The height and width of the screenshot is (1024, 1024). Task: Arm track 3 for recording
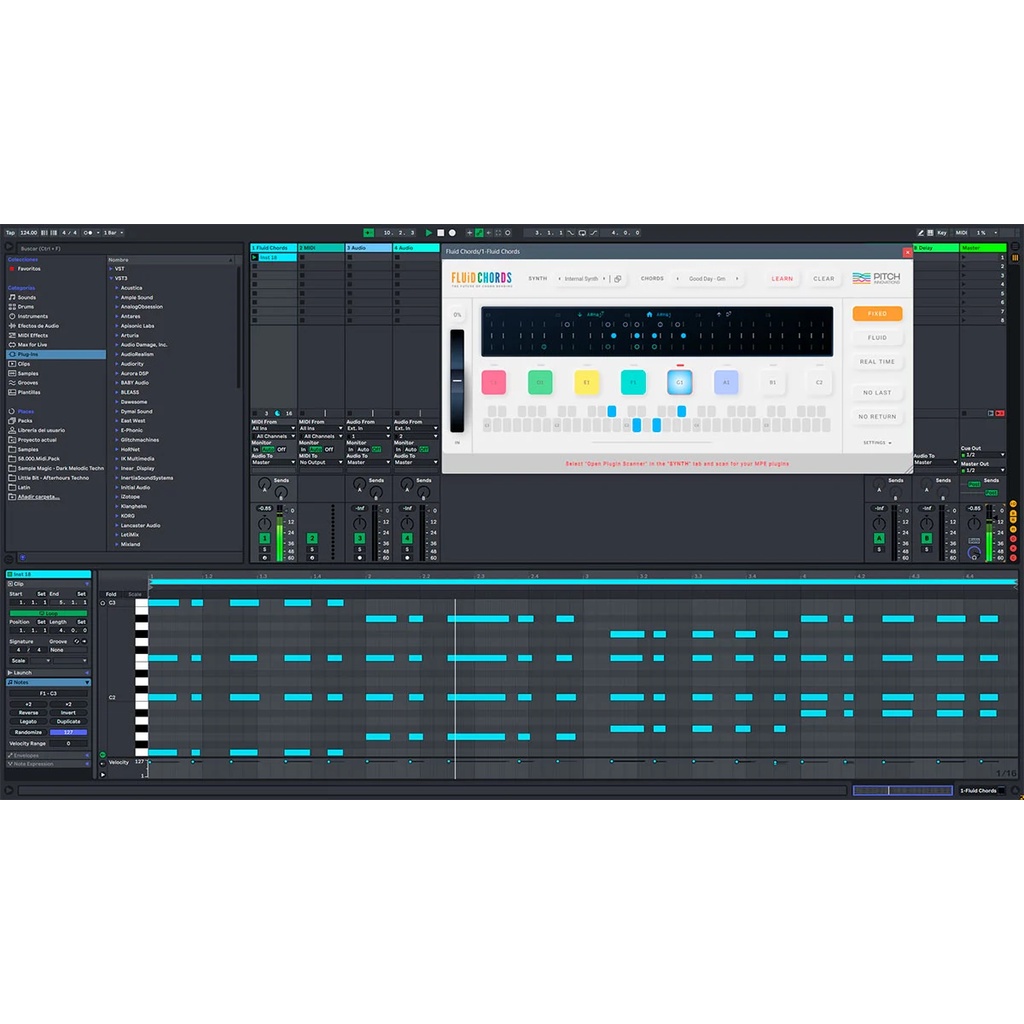coord(360,558)
